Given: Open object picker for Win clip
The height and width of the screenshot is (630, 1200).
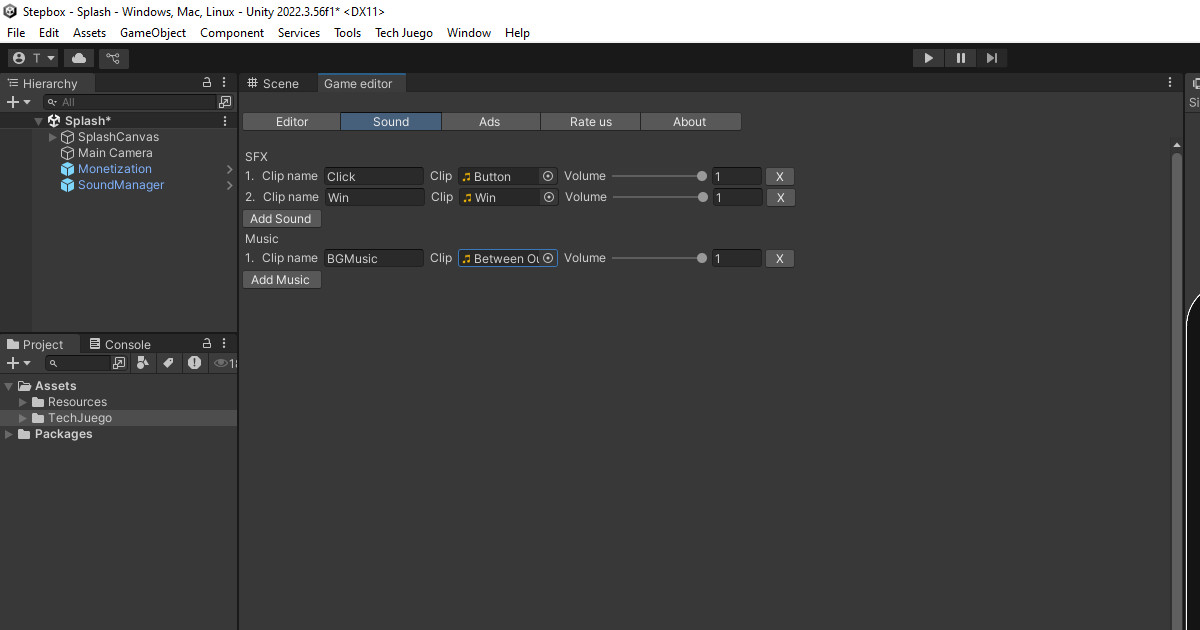Looking at the screenshot, I should [548, 197].
